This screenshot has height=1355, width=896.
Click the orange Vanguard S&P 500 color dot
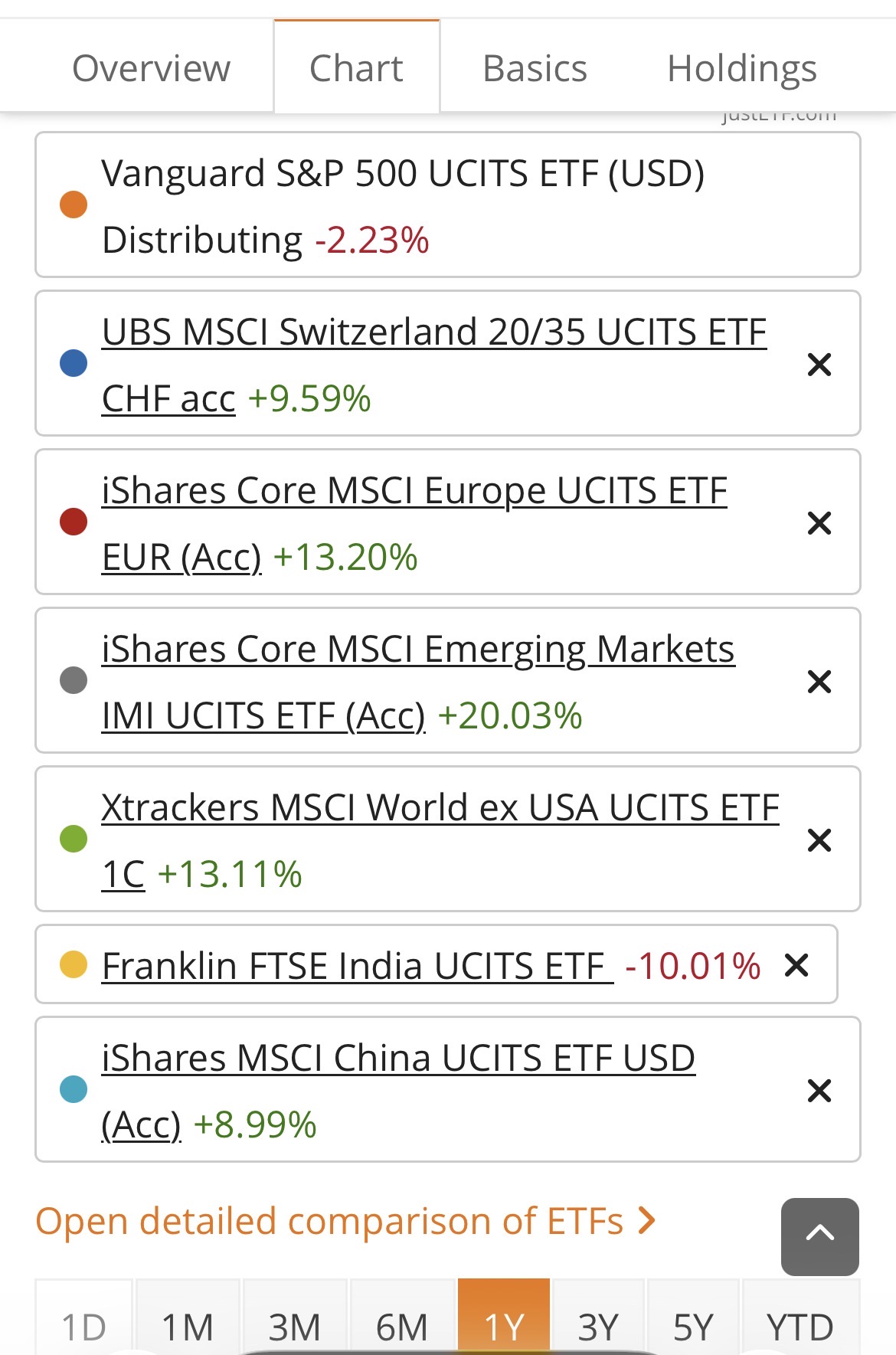click(x=74, y=205)
